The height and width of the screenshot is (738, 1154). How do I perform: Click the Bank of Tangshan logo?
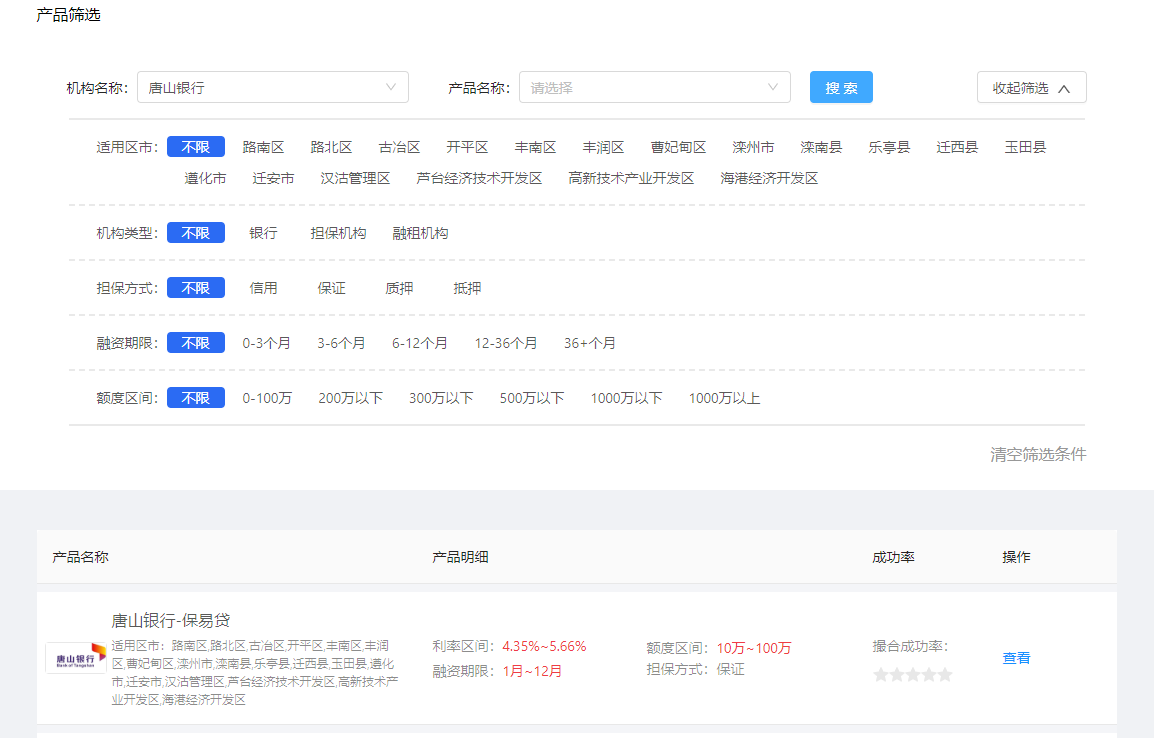point(76,657)
